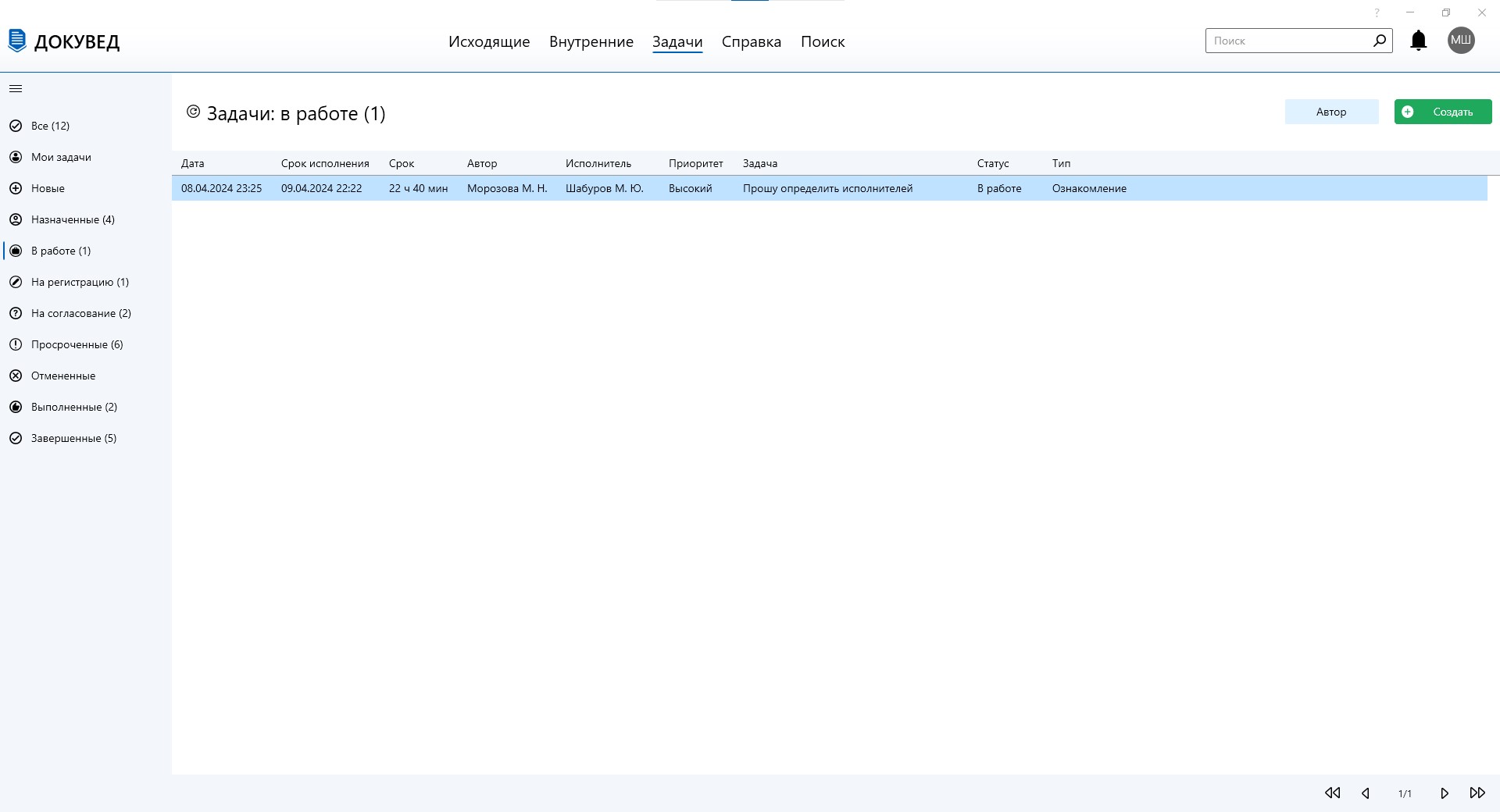The width and height of the screenshot is (1500, 812).
Task: Show На регистрацию (1) tasks
Action: coord(80,282)
